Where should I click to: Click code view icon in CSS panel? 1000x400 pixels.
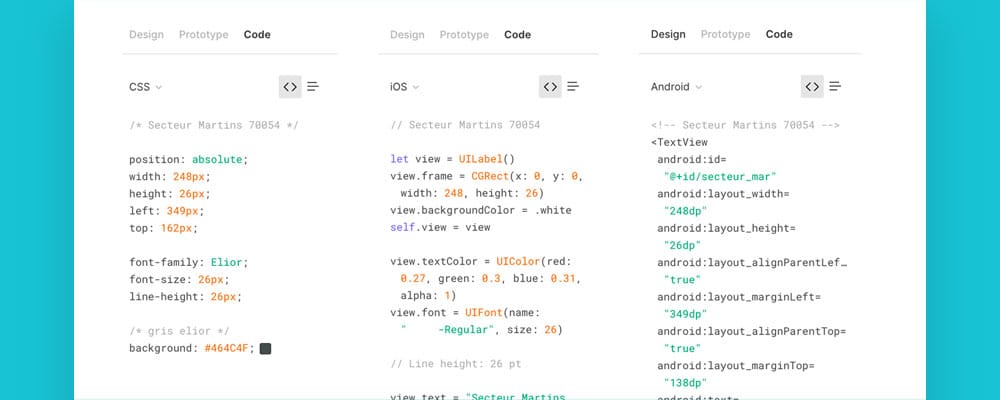point(290,87)
